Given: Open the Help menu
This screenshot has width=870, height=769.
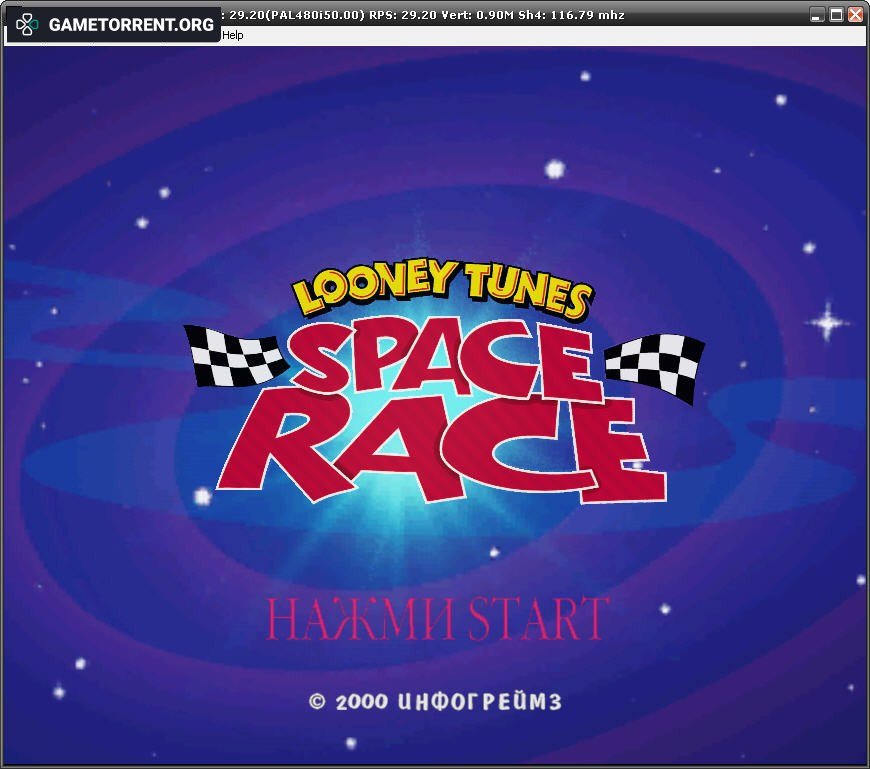Looking at the screenshot, I should 232,35.
